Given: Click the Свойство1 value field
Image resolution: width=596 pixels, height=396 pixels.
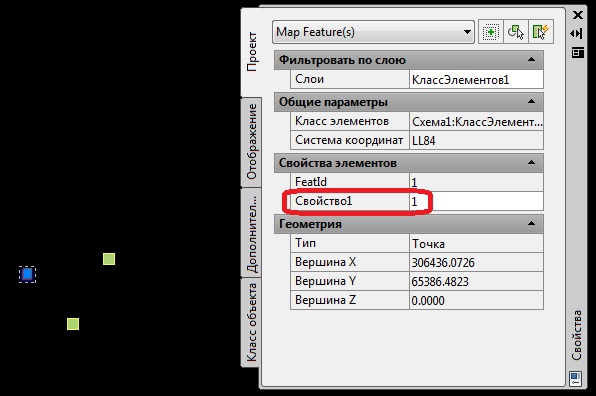Looking at the screenshot, I should coord(476,201).
